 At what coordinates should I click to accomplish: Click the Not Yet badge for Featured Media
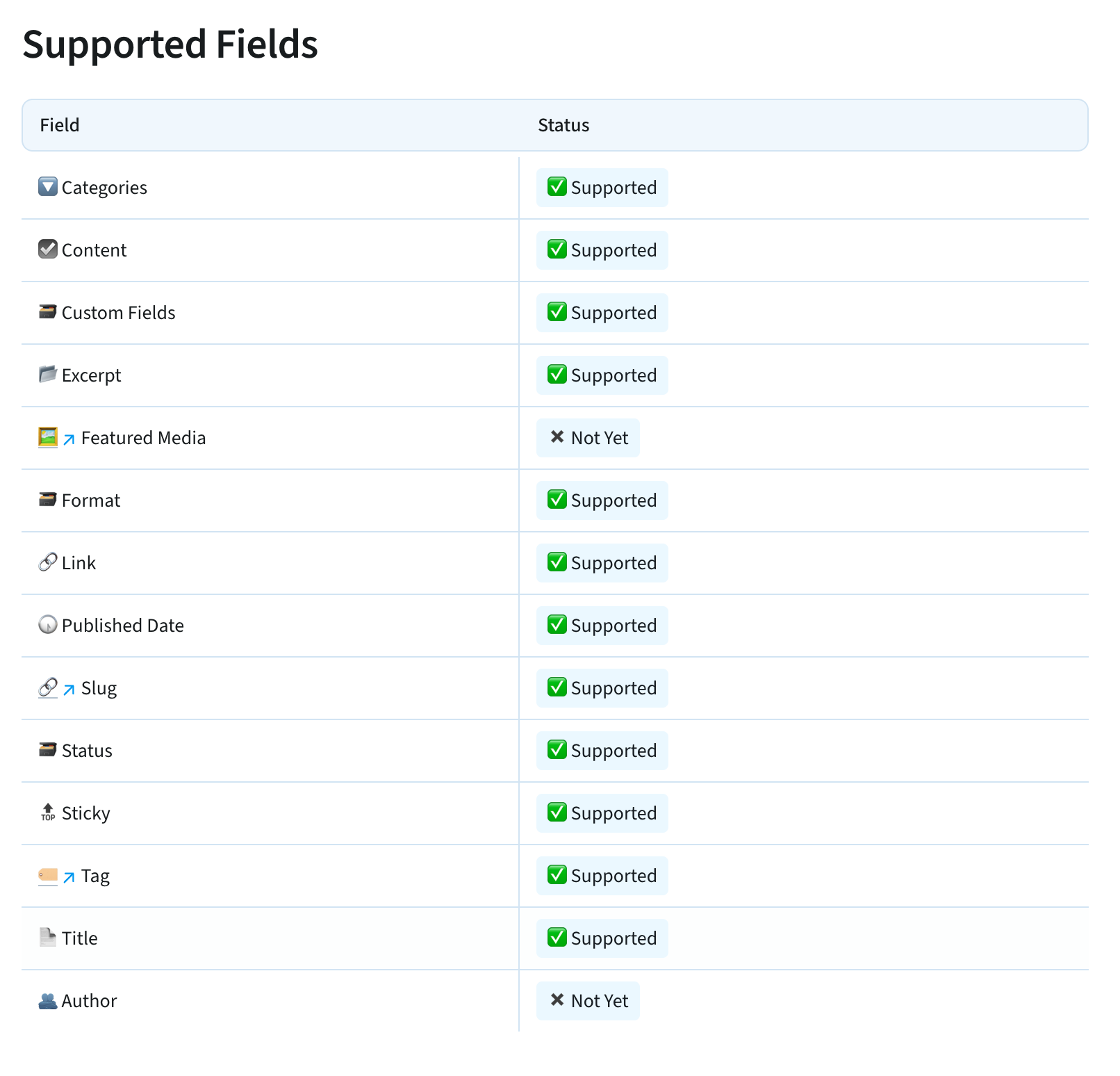coord(588,438)
